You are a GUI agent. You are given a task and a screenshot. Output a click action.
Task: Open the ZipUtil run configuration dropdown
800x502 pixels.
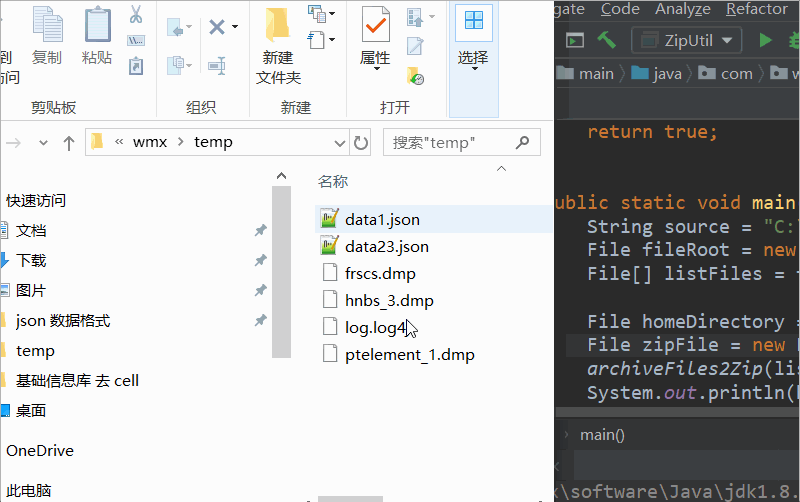(x=686, y=40)
